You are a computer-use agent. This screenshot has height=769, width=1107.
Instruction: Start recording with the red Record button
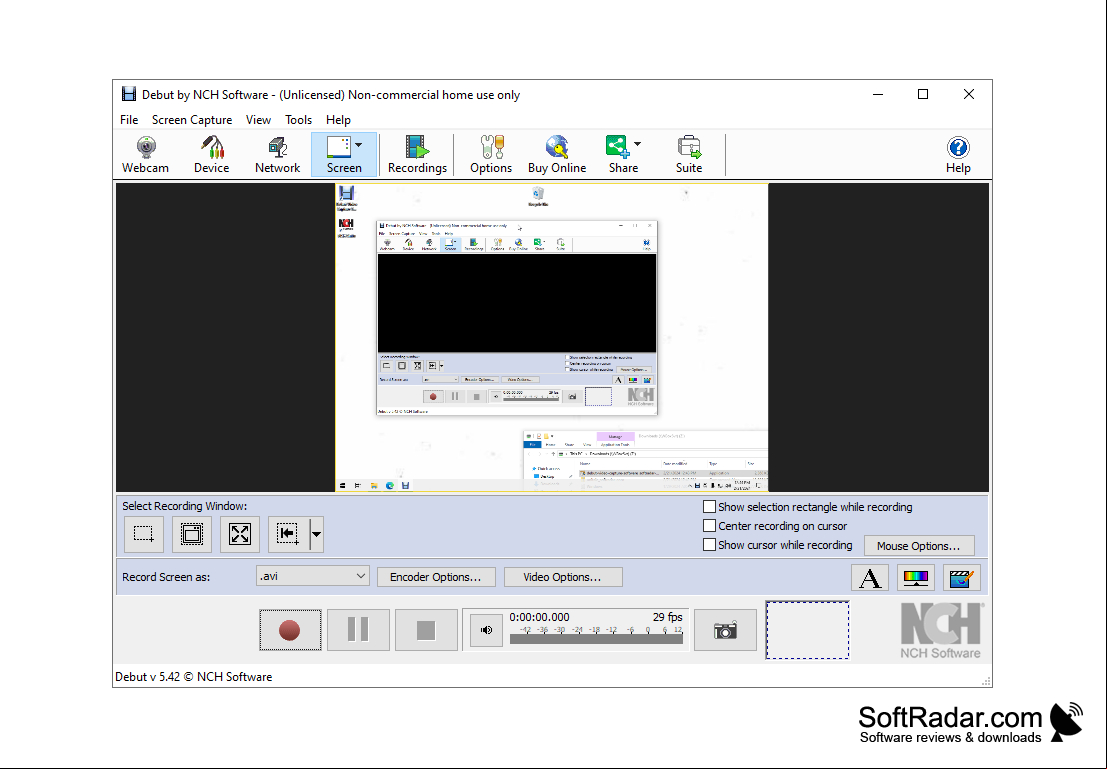290,630
